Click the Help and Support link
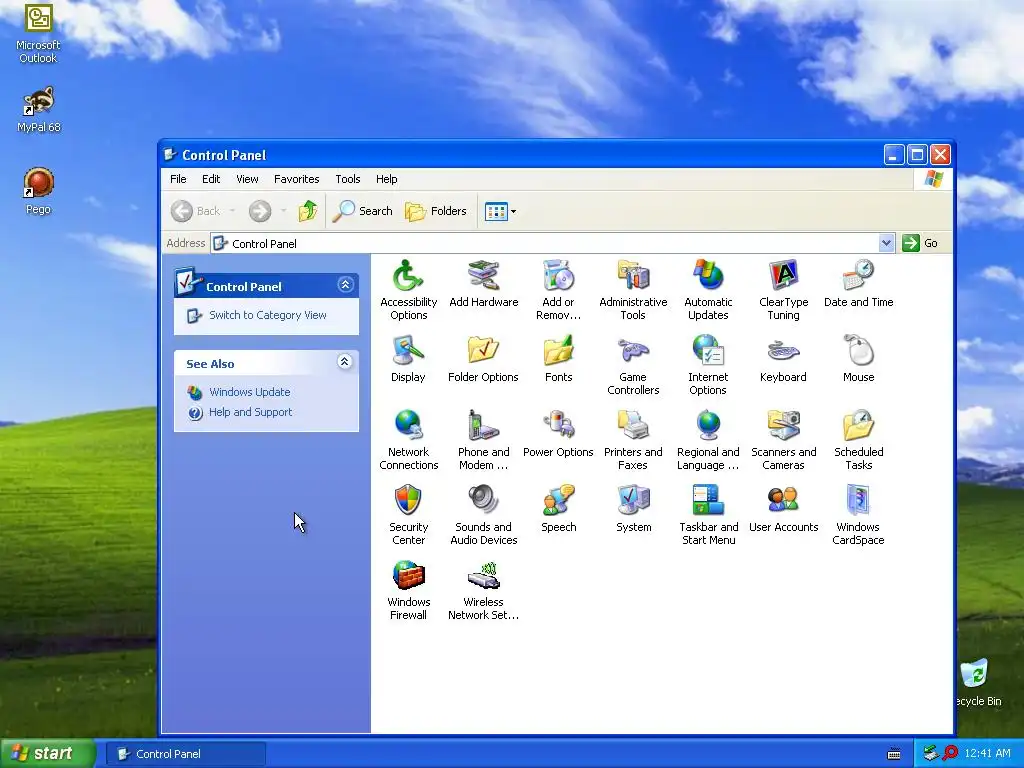1024x768 pixels. click(250, 412)
